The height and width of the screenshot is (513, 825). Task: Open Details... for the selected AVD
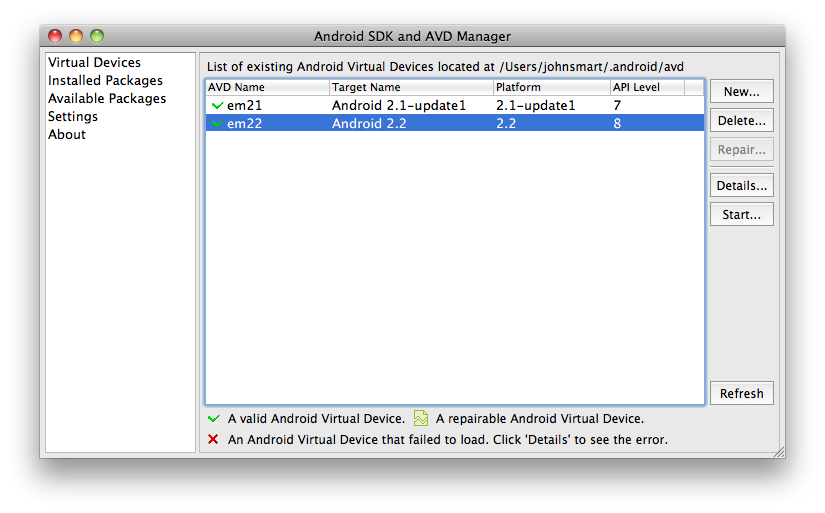(x=741, y=186)
